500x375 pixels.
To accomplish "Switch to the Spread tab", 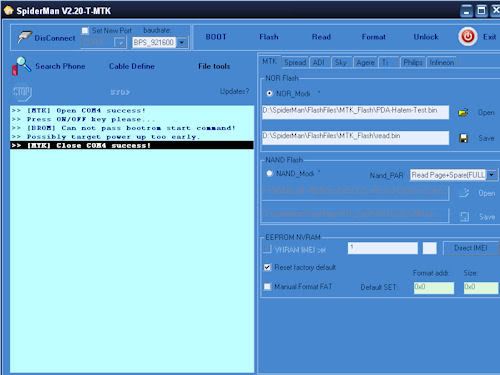I will (x=295, y=62).
